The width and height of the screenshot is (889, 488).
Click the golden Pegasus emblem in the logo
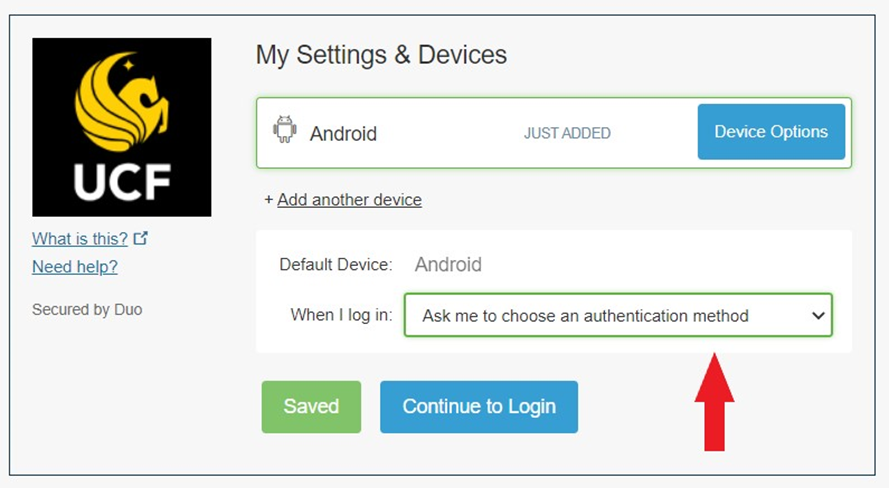coord(122,102)
